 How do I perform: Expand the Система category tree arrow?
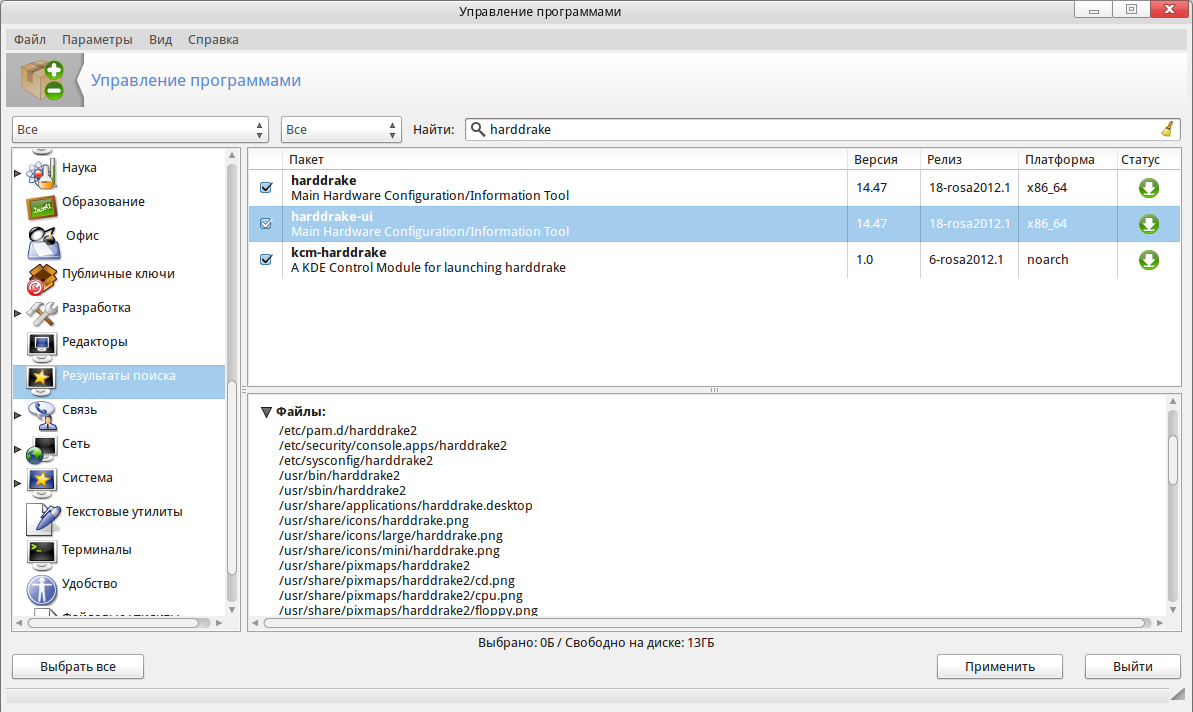tap(17, 483)
